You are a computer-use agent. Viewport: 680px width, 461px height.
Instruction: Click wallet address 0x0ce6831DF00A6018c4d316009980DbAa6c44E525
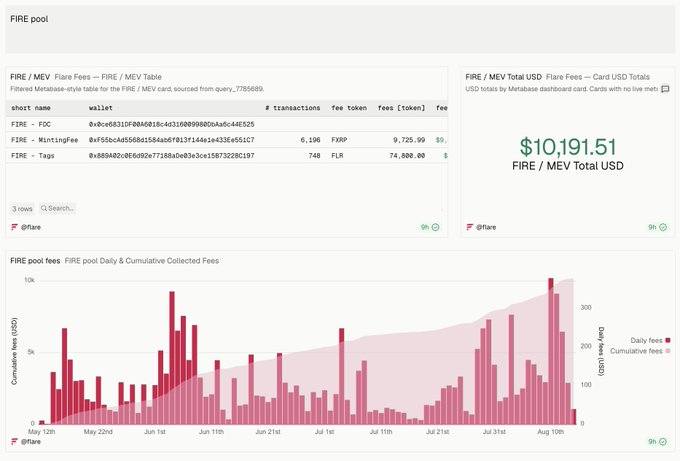pyautogui.click(x=172, y=124)
